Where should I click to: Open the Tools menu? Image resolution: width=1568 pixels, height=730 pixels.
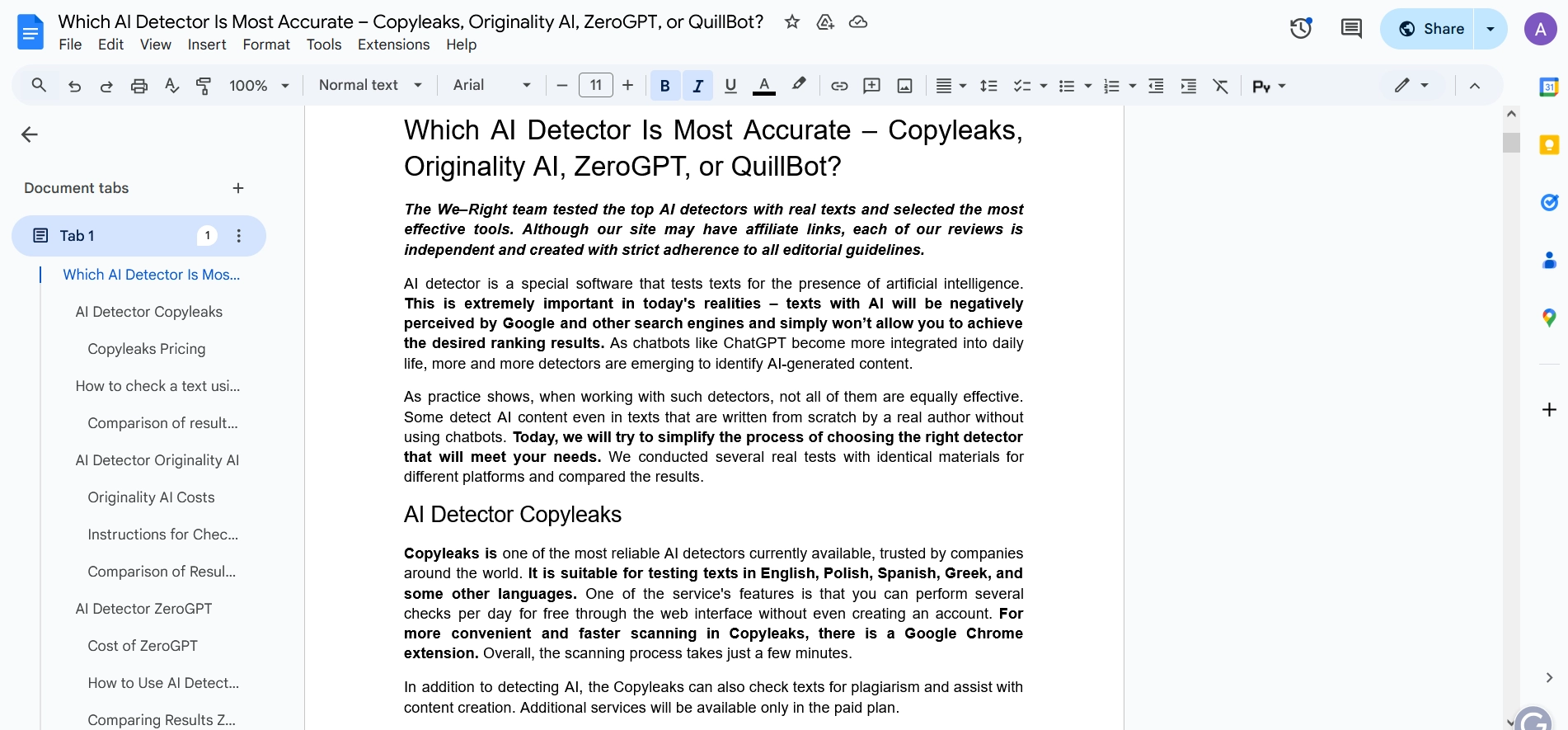[324, 45]
